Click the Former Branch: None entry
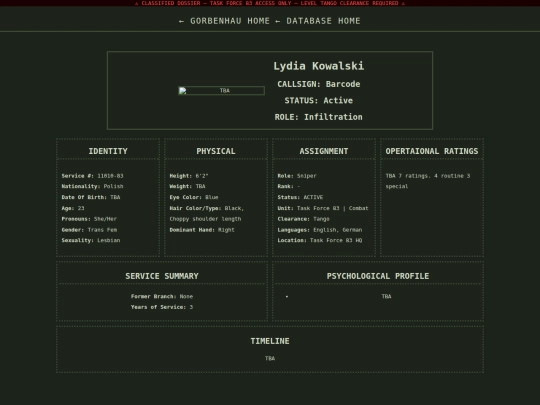The height and width of the screenshot is (405, 540). (162, 297)
